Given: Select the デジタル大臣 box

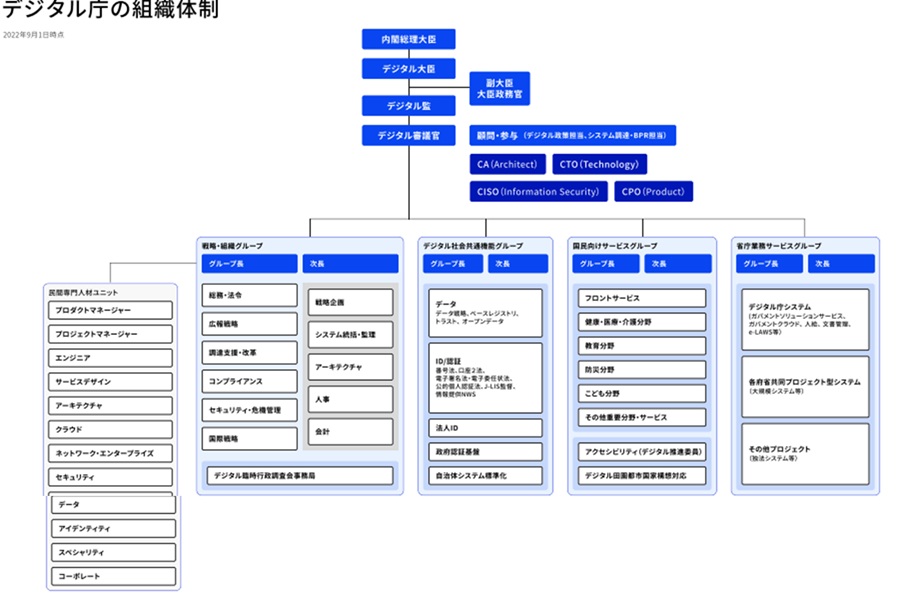Looking at the screenshot, I should (x=408, y=69).
